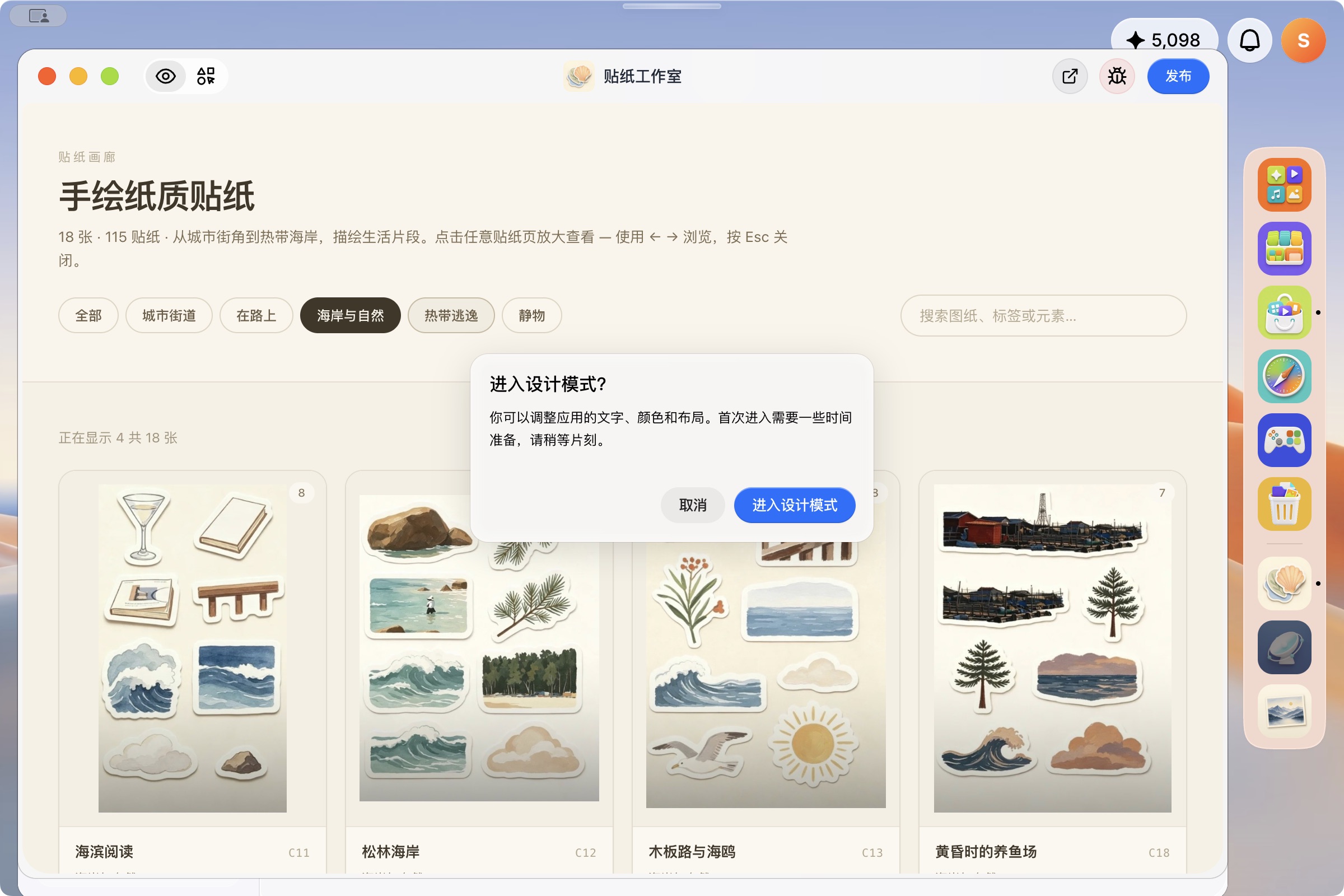Viewport: 1344px width, 896px height.
Task: Open the 黄昏时的养鱼场 sticker sheet thumbnail
Action: click(x=1053, y=648)
